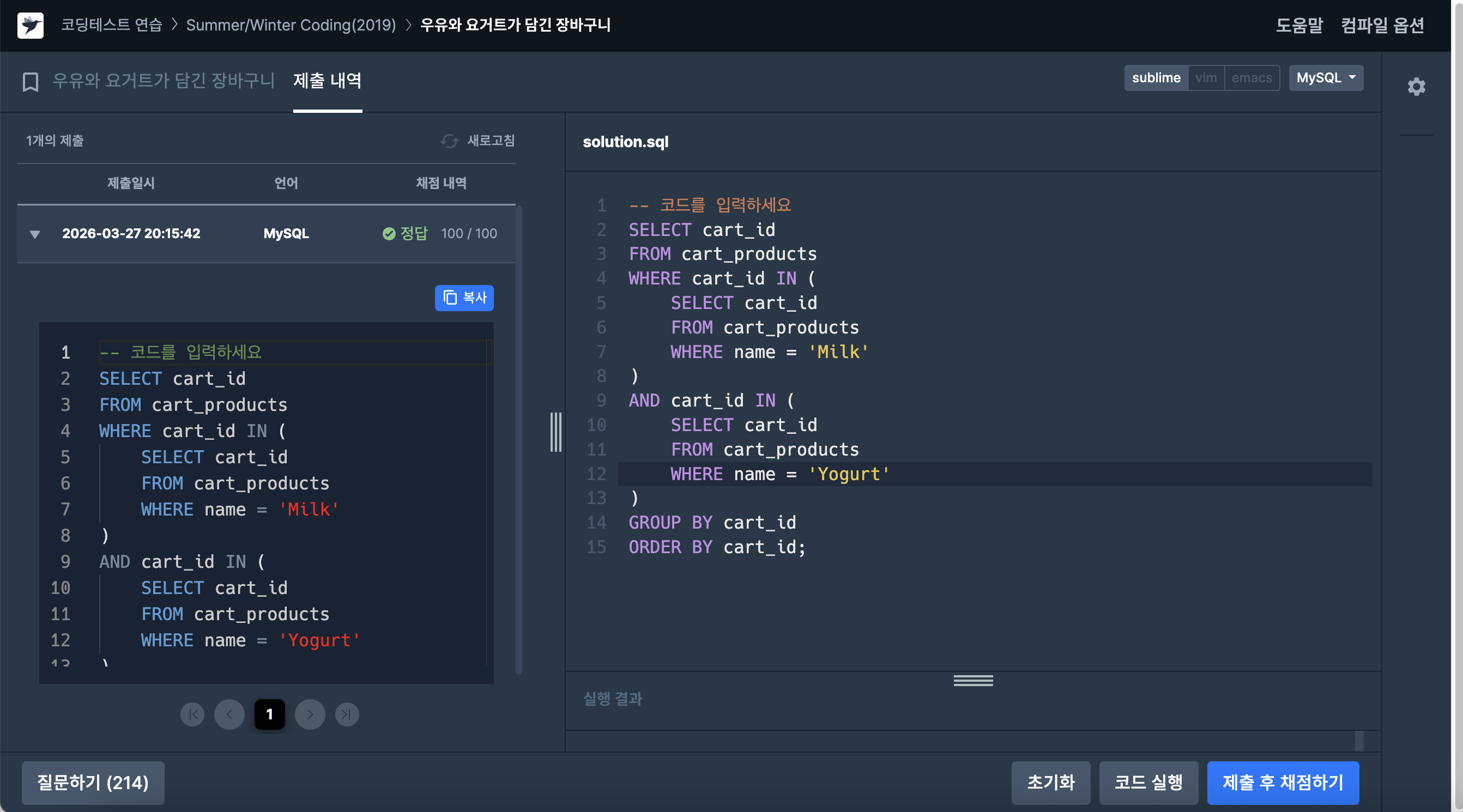Click the Programmers bird logo icon
The width and height of the screenshot is (1463, 812).
(30, 25)
